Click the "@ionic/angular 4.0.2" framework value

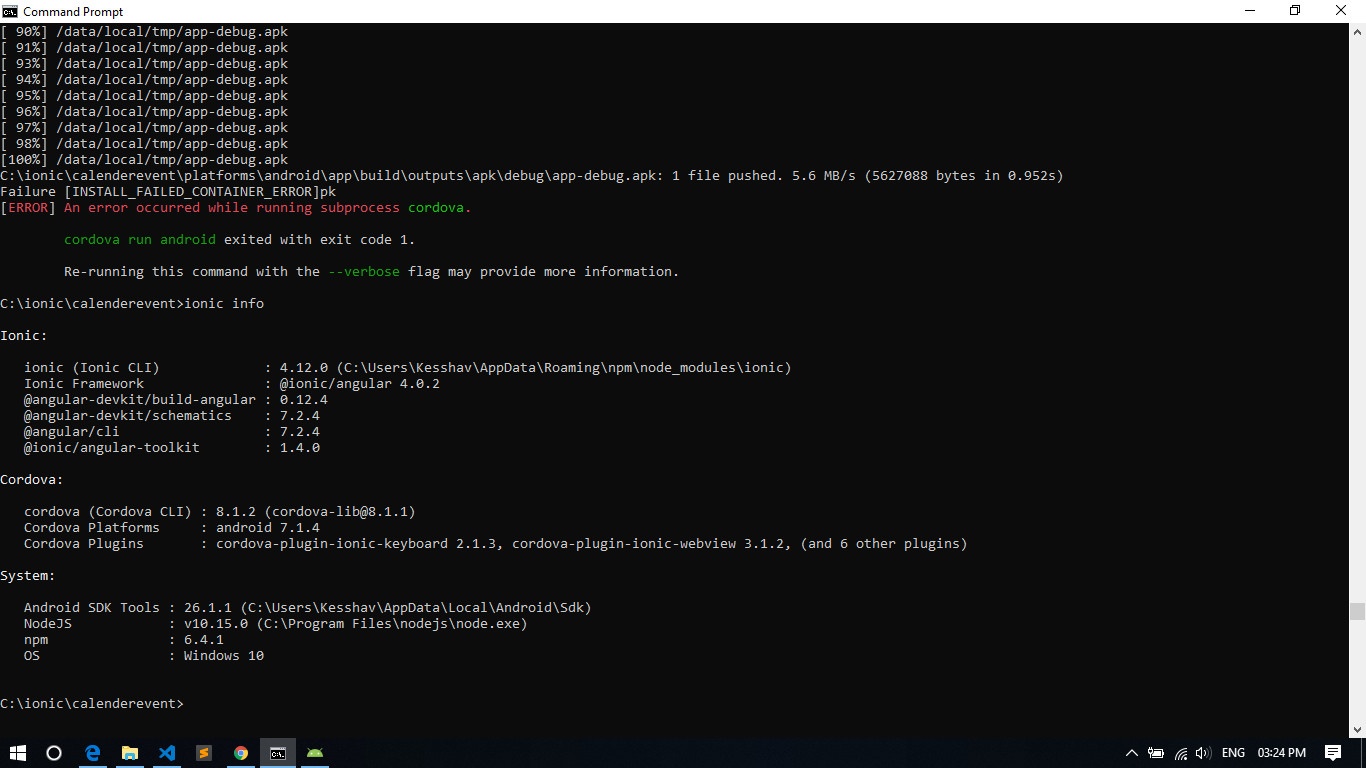tap(360, 384)
